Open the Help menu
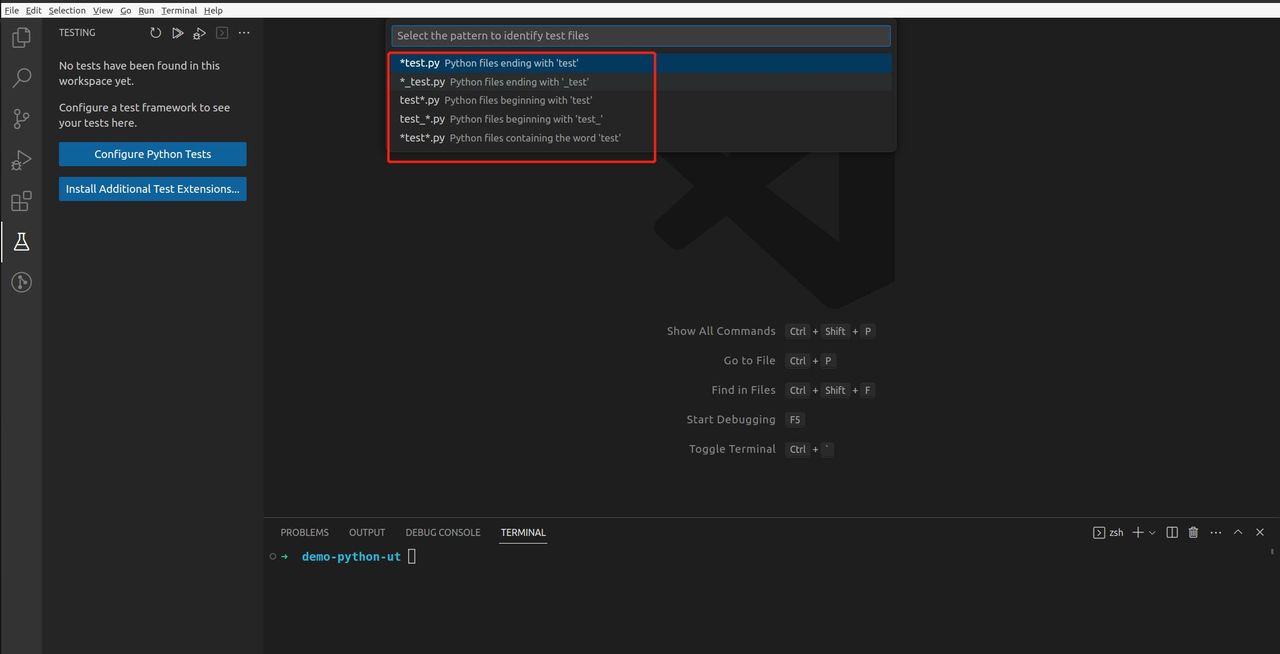The width and height of the screenshot is (1280, 654). coord(213,10)
